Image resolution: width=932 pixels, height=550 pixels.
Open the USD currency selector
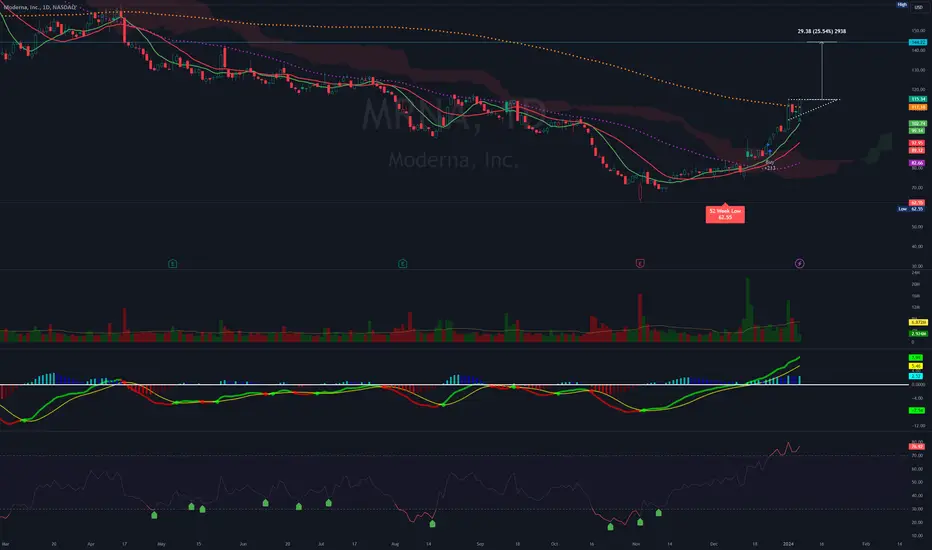click(918, 7)
